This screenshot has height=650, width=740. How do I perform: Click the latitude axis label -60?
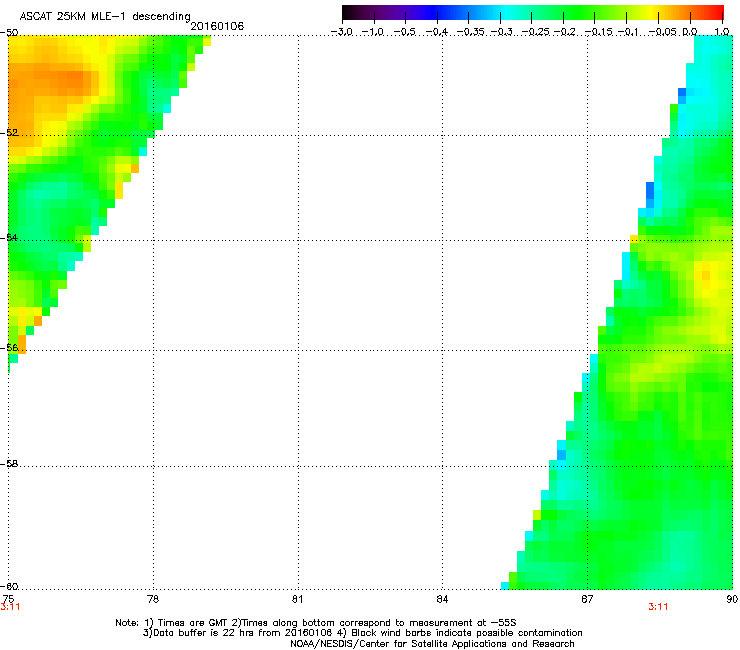9,586
